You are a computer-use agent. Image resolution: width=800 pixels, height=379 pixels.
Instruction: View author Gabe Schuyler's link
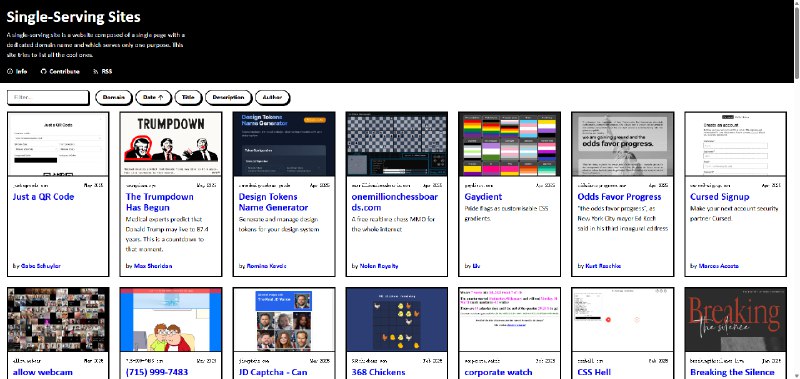(x=41, y=266)
